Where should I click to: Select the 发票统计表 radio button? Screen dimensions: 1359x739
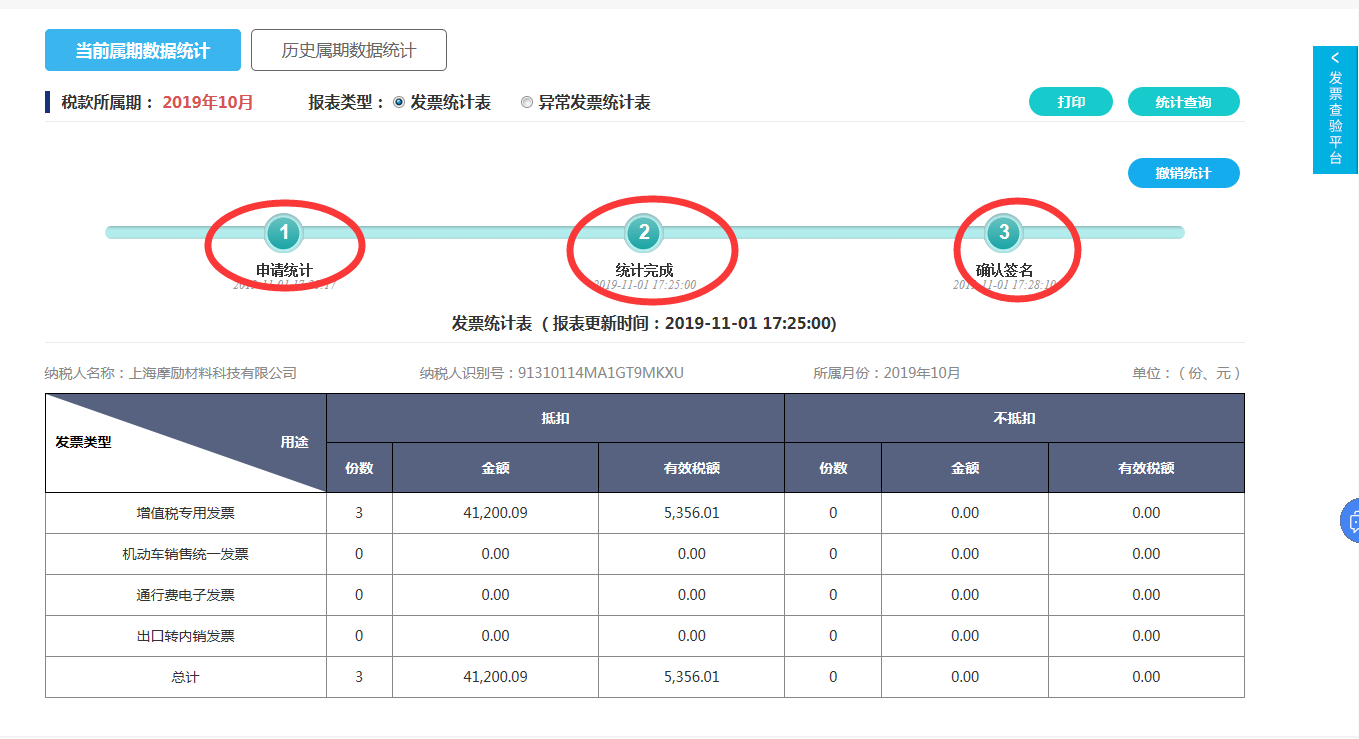coord(399,102)
